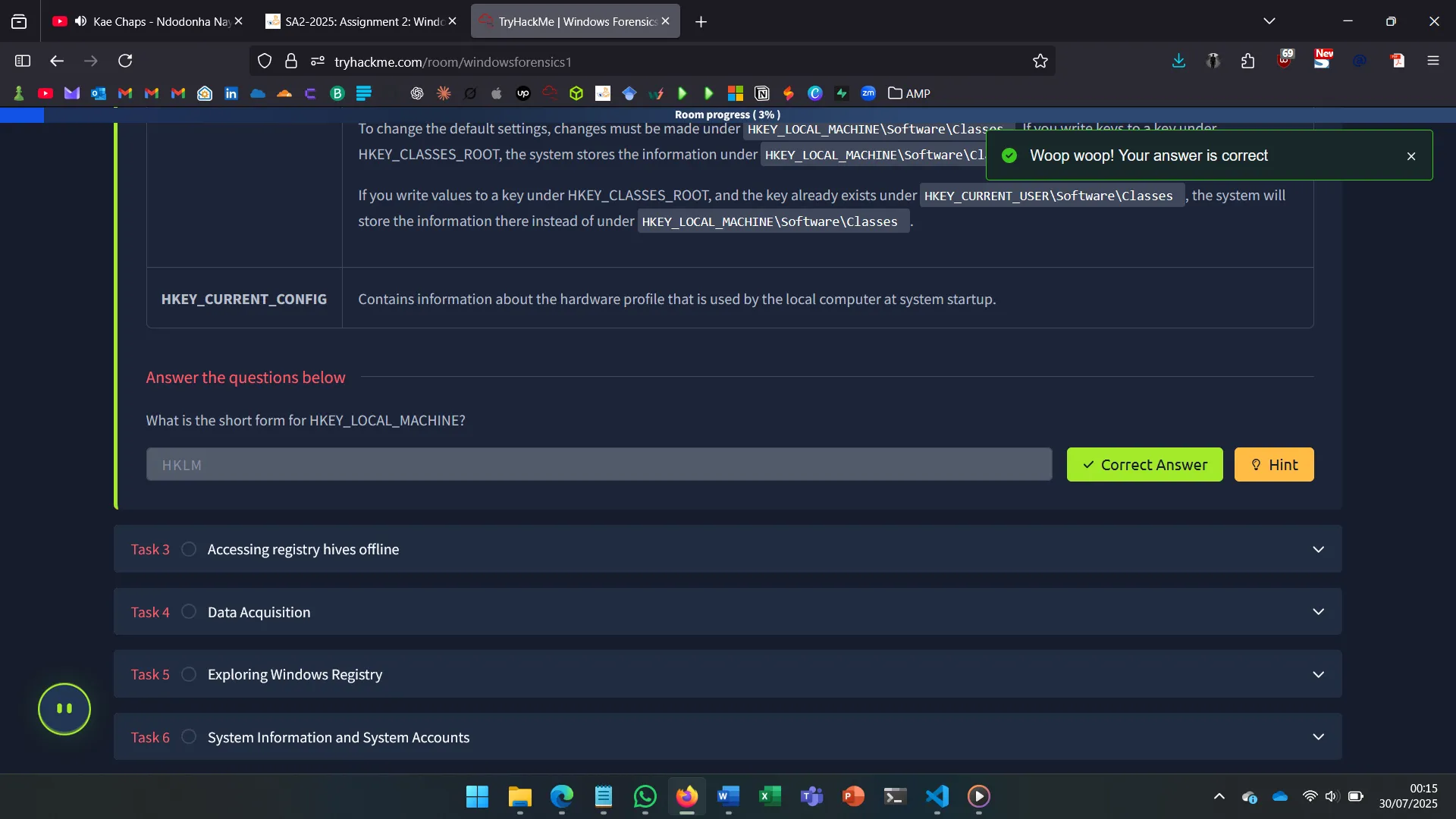Viewport: 1456px width, 819px height.
Task: Toggle the Task 3 completion circle
Action: [x=189, y=549]
